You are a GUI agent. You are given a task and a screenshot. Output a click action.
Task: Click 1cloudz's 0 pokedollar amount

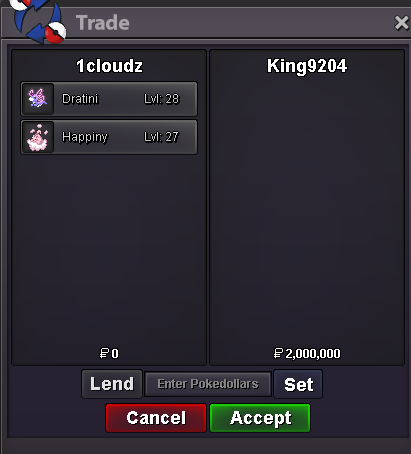[109, 353]
